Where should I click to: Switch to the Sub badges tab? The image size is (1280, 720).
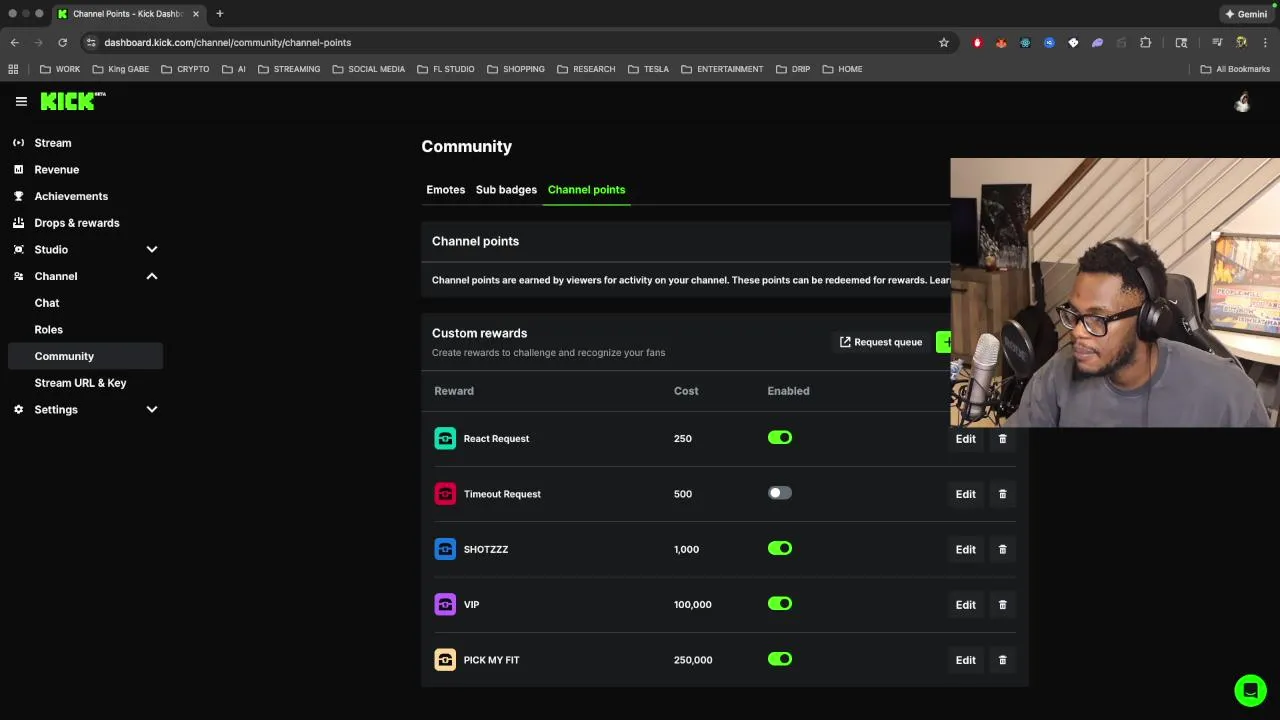click(506, 190)
